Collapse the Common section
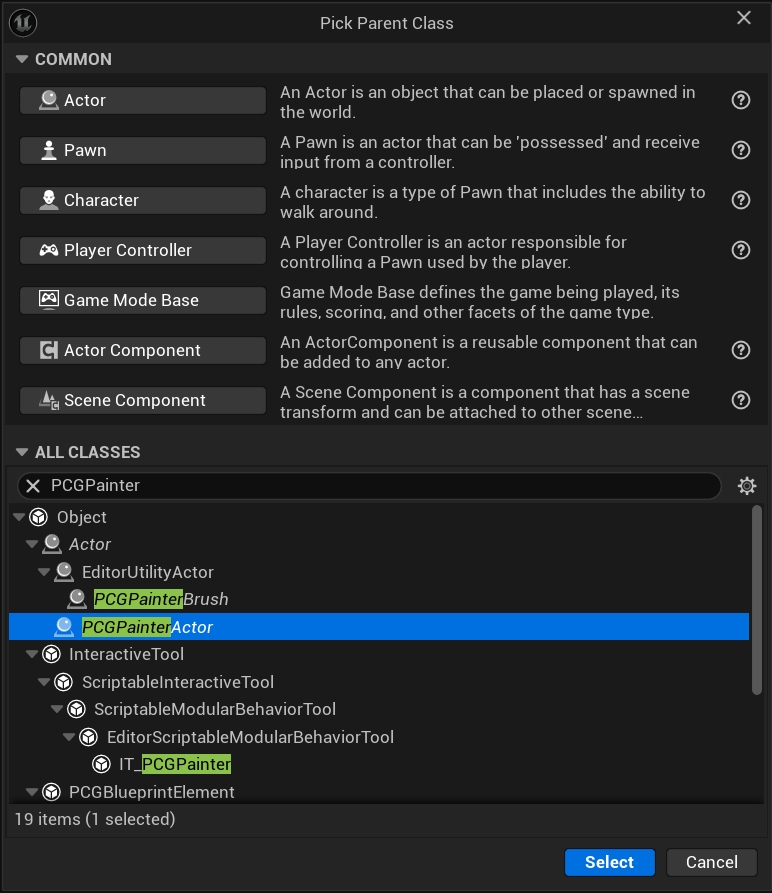This screenshot has height=893, width=772. (22, 60)
